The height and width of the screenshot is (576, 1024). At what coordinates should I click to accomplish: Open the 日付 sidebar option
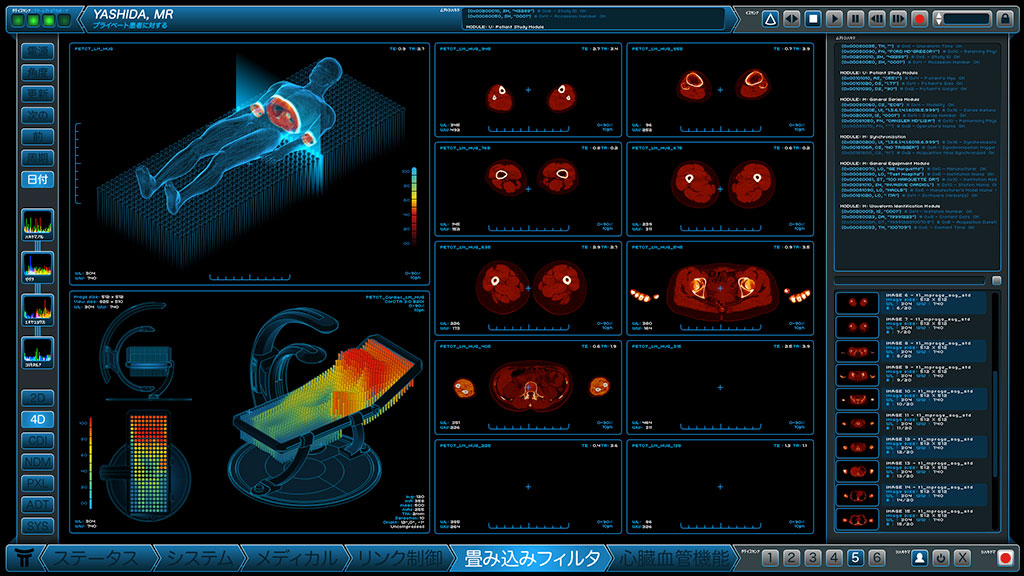[x=38, y=180]
